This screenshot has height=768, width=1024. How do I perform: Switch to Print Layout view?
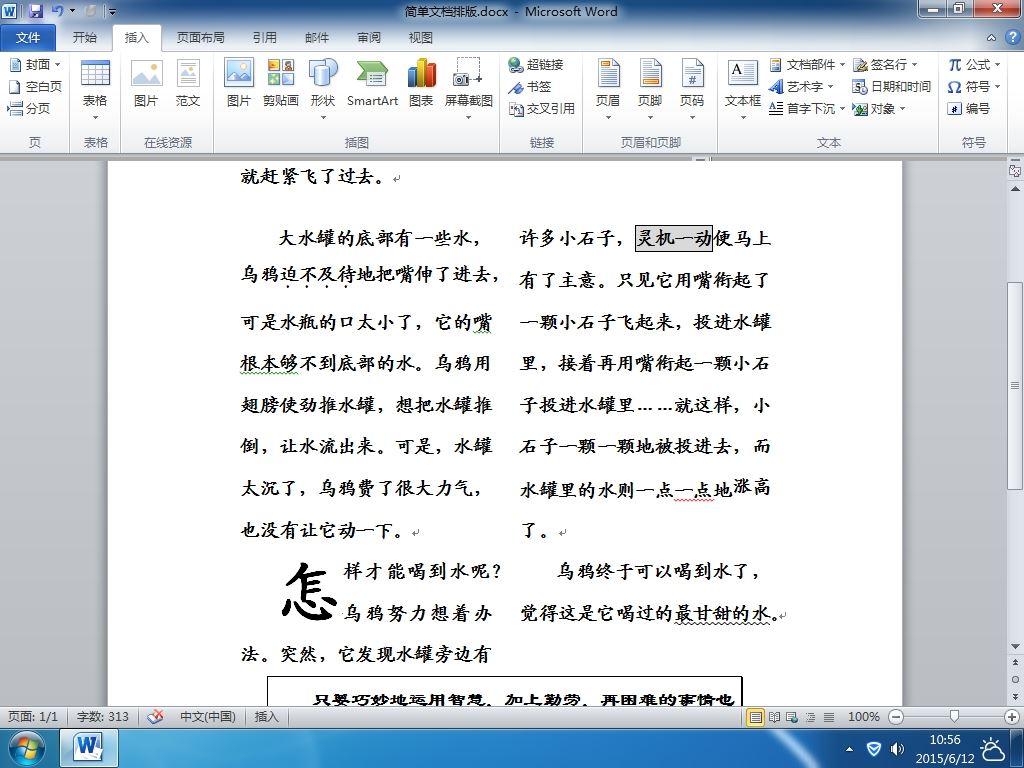755,717
